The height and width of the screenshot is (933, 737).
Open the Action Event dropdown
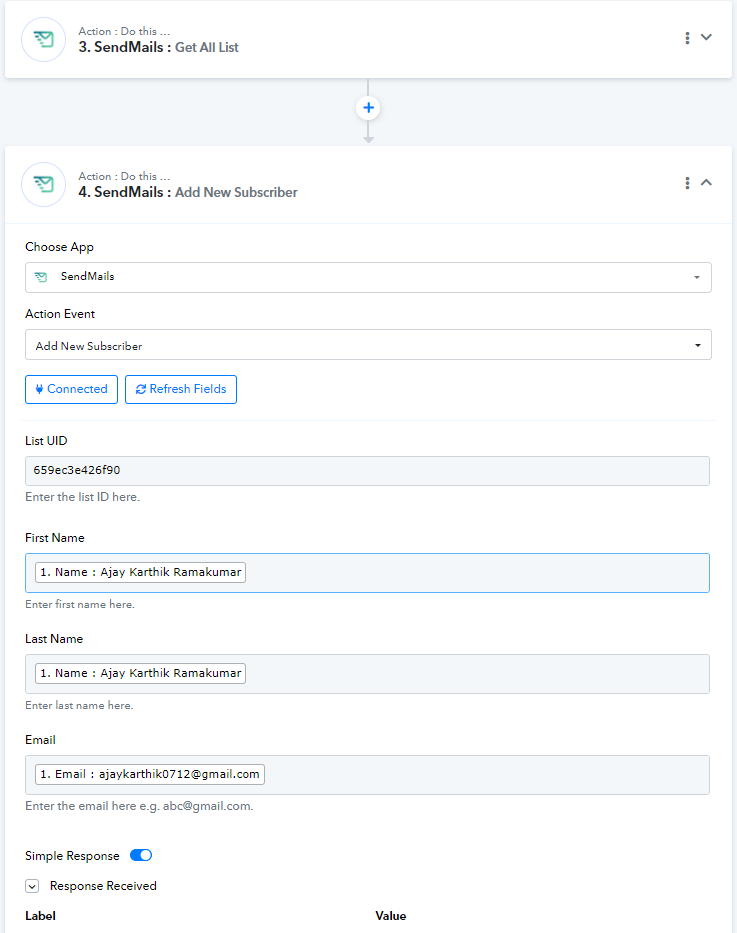click(368, 345)
